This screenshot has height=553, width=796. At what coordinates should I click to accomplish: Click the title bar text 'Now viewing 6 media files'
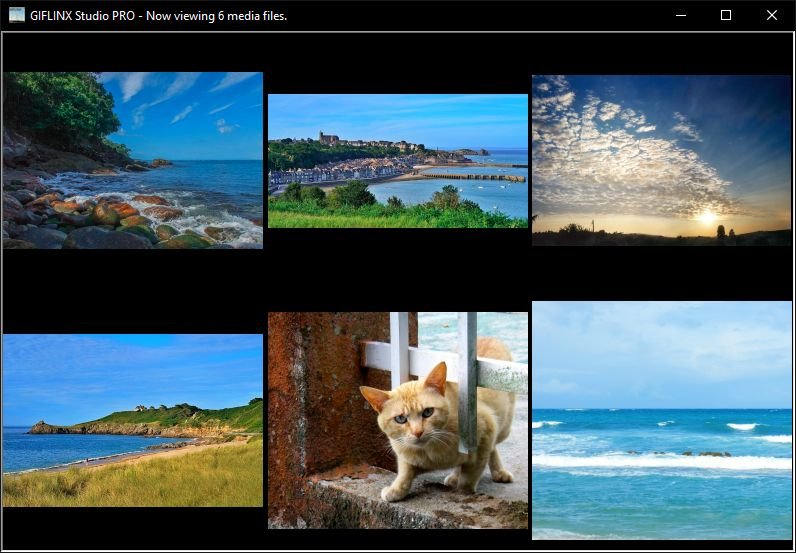(216, 15)
